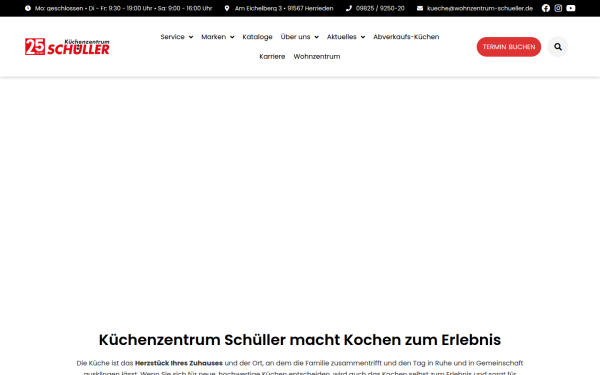
Task: Open the Facebook page icon
Action: click(x=546, y=8)
